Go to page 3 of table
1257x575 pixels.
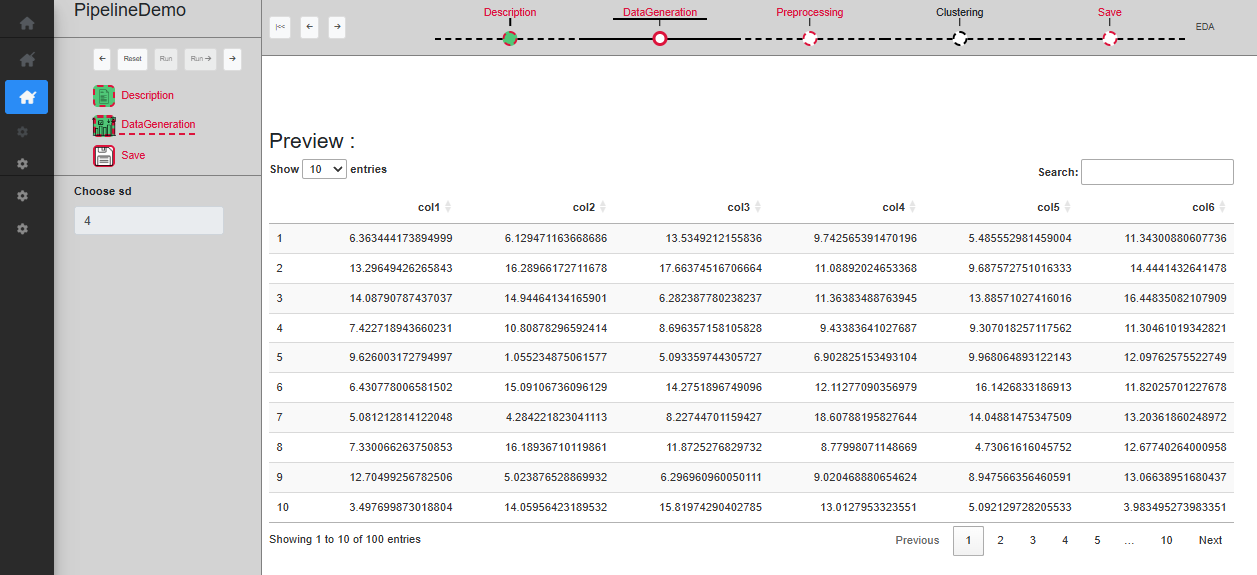(1033, 540)
